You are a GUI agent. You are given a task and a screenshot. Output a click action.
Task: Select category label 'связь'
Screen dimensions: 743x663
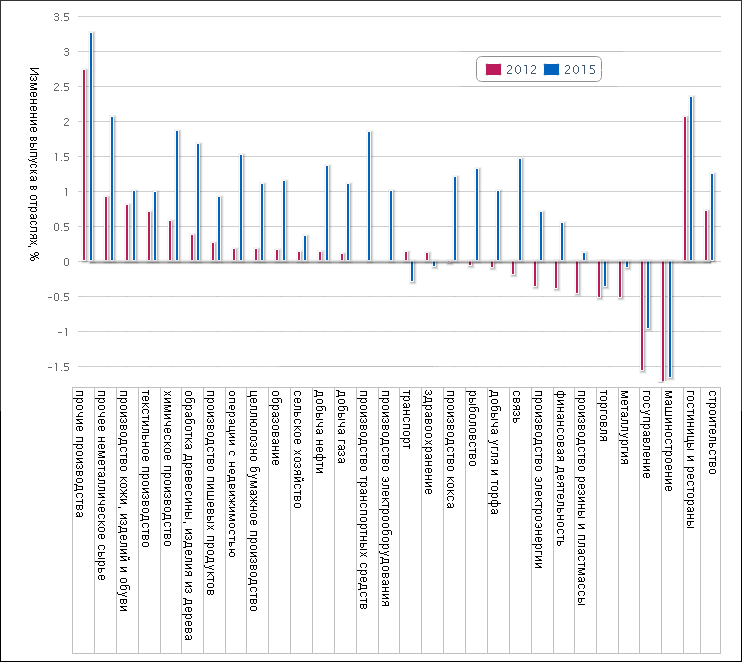click(516, 407)
